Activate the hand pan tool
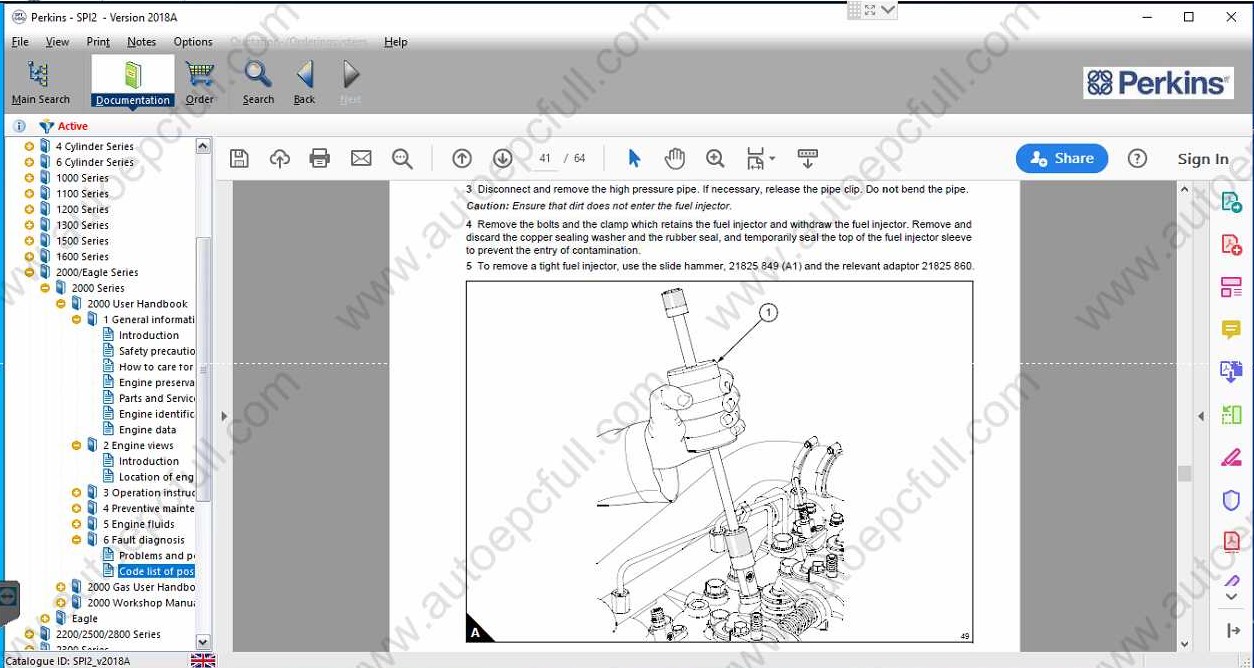Viewport: 1254px width, 668px height. click(x=675, y=158)
